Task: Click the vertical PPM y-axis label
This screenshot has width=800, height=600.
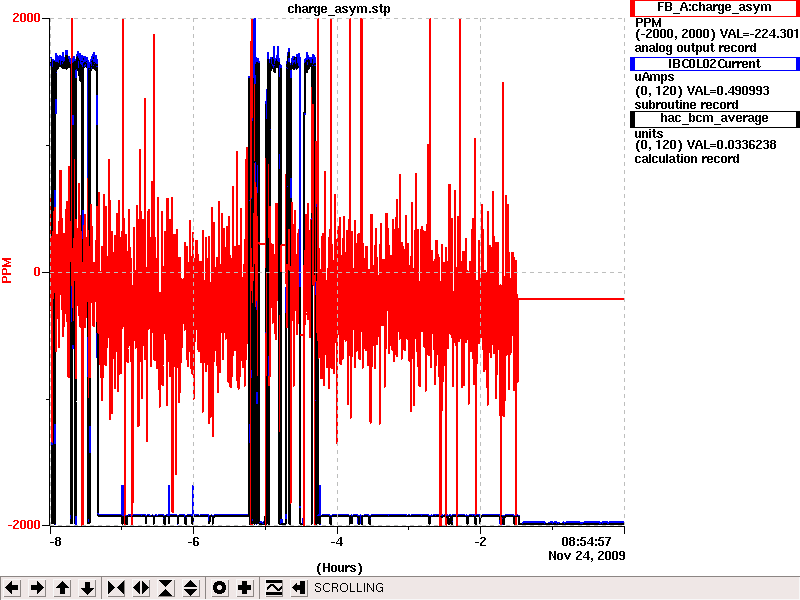Action: pos(7,270)
